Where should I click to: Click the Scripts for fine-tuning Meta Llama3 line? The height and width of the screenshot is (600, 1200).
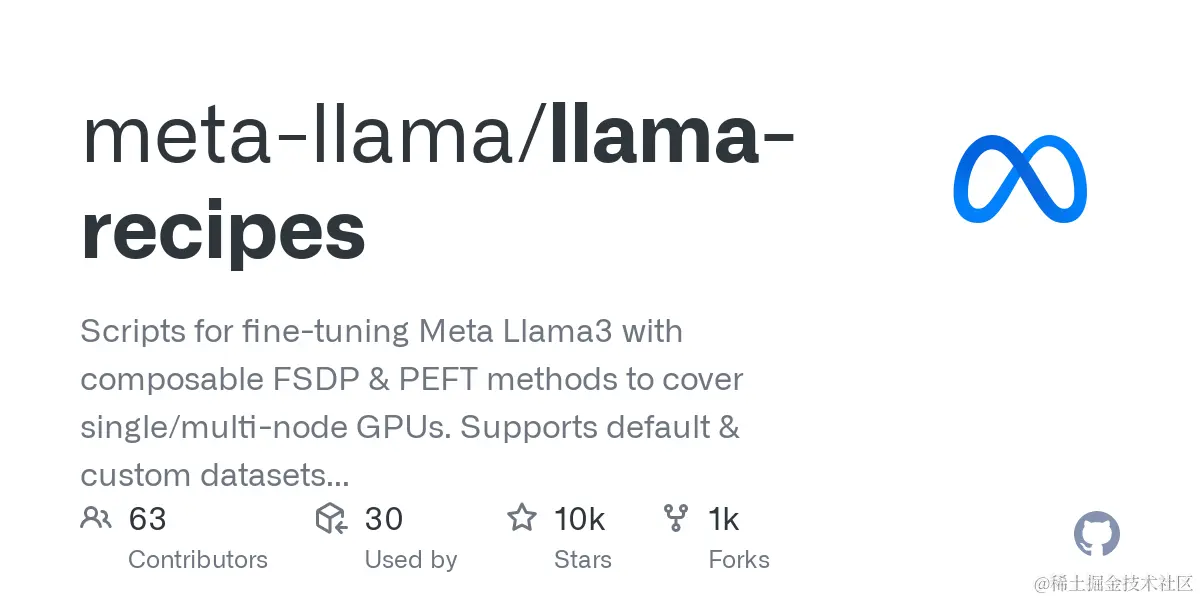381,332
